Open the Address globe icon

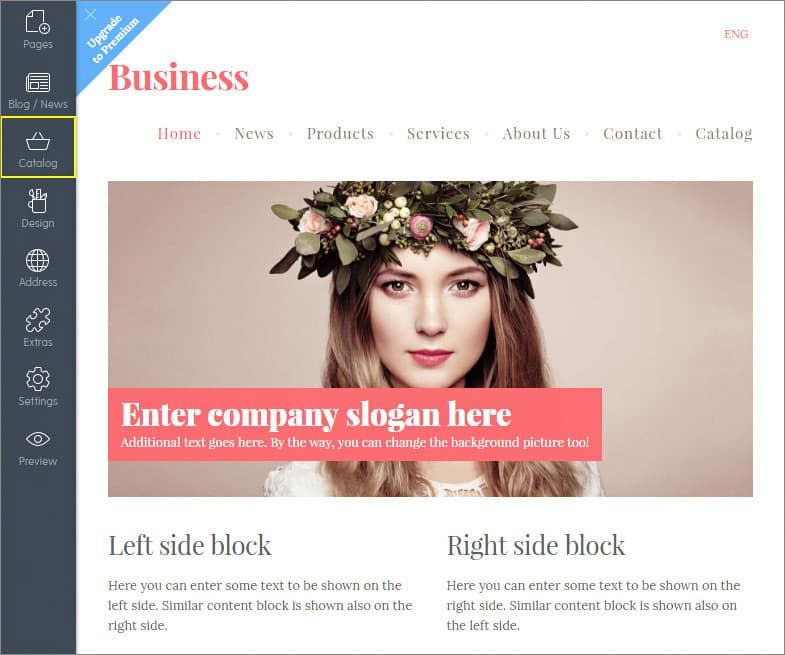(x=38, y=268)
